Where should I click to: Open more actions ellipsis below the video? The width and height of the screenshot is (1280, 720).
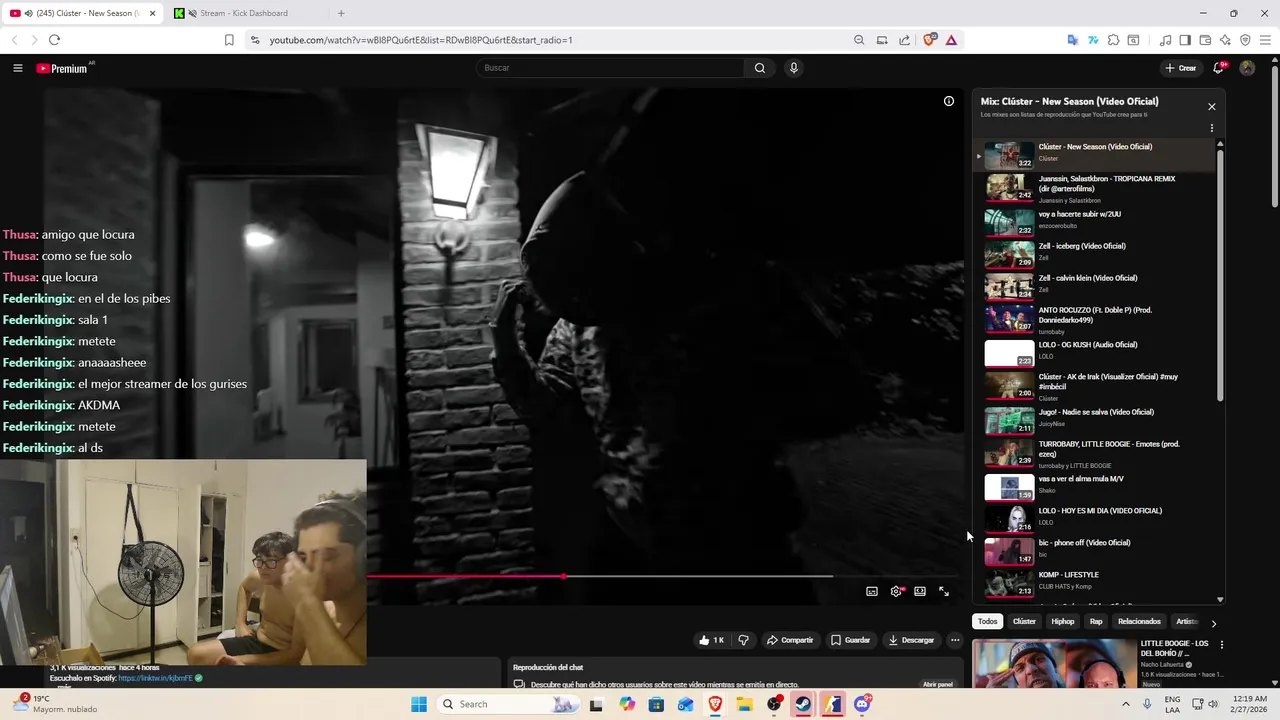[955, 640]
